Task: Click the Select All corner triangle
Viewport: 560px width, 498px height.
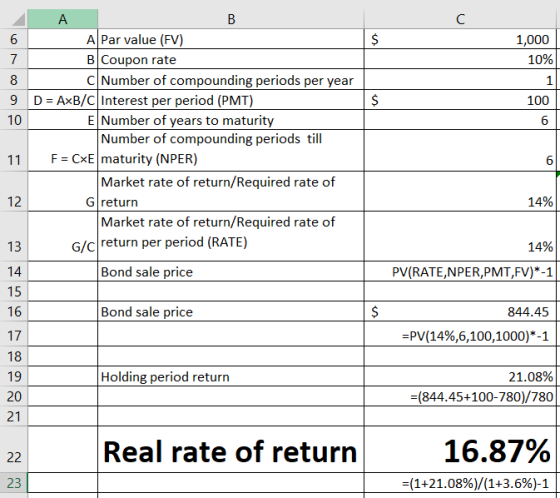Action: tap(19, 19)
